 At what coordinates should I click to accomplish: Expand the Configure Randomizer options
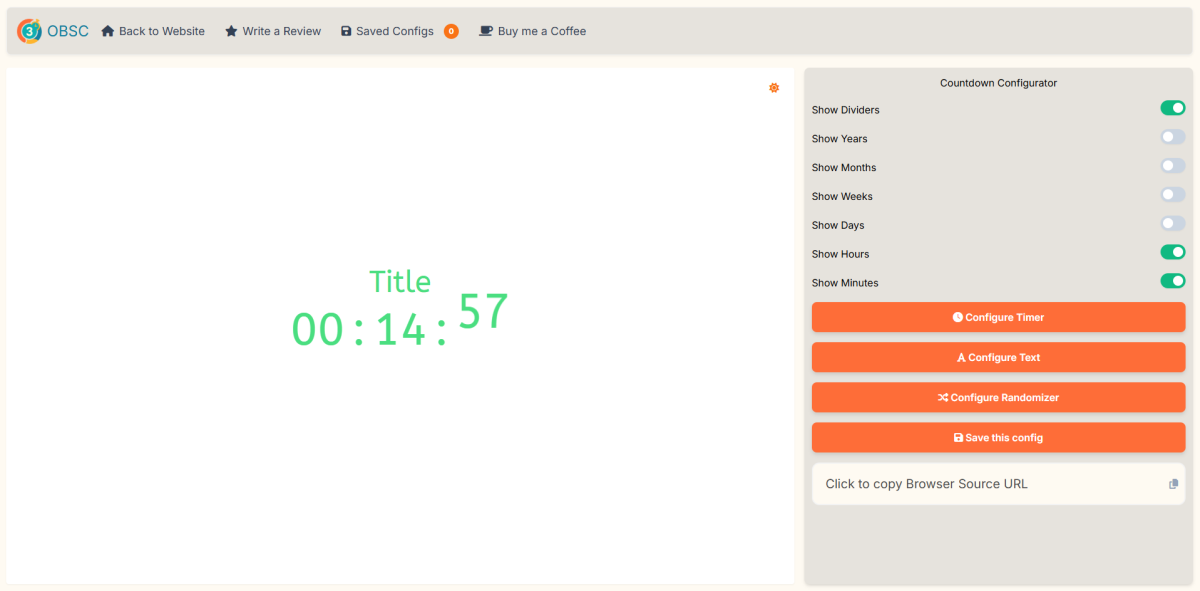(998, 397)
